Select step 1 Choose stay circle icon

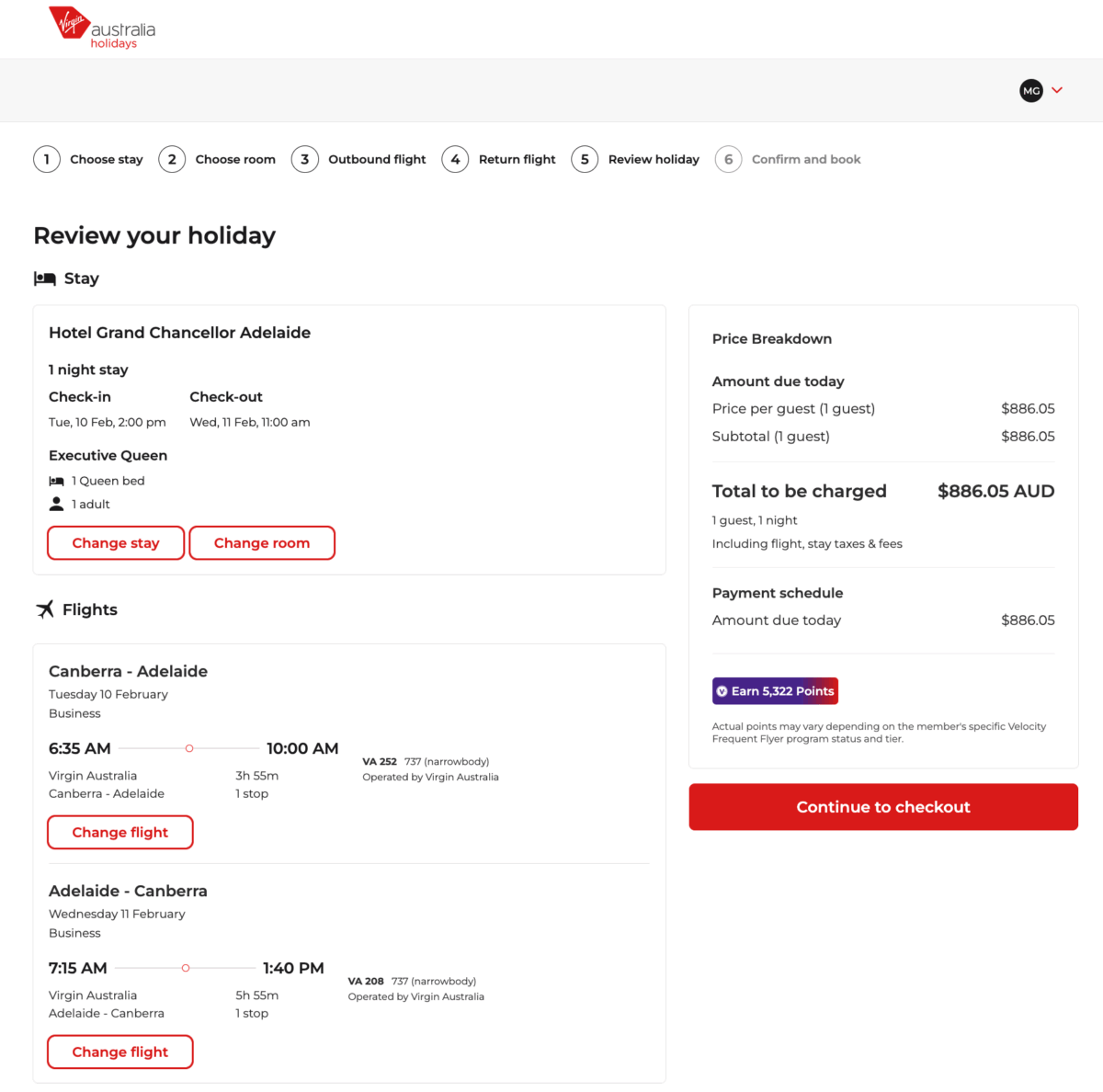47,159
